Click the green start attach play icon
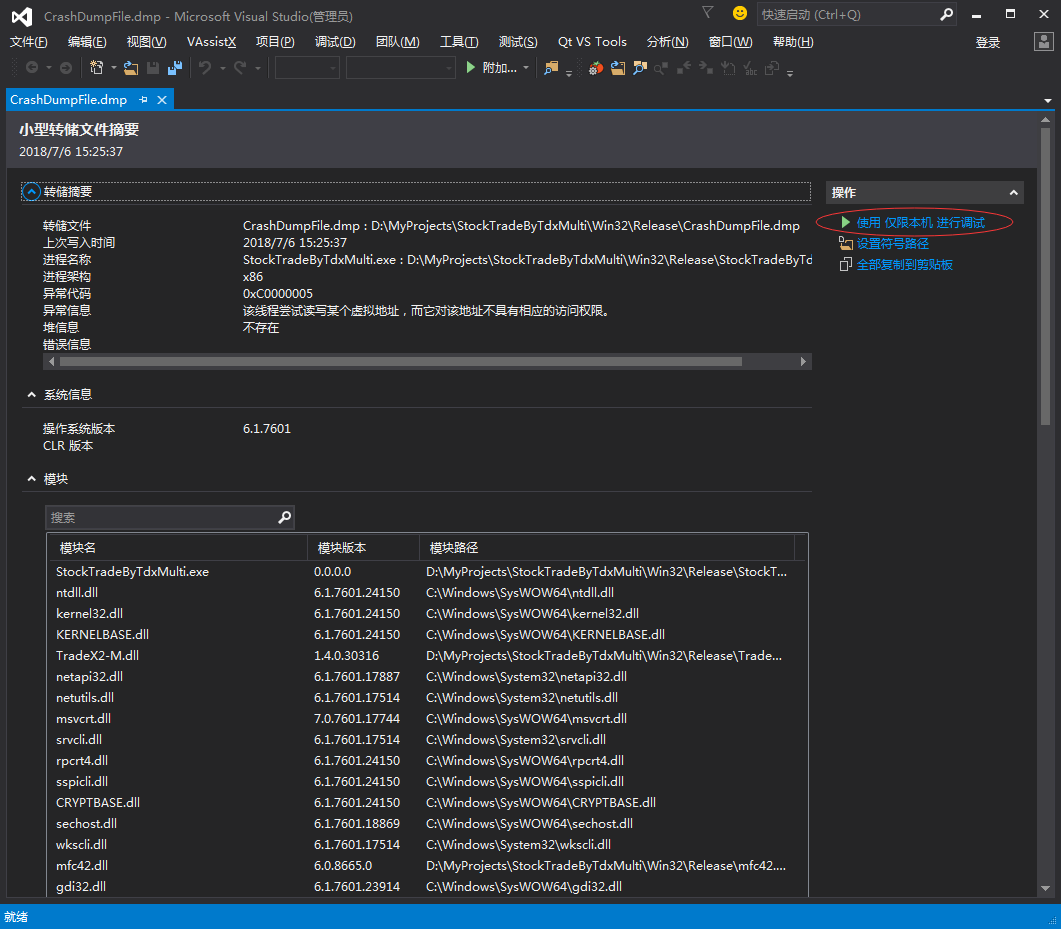The height and width of the screenshot is (929, 1061). 471,68
